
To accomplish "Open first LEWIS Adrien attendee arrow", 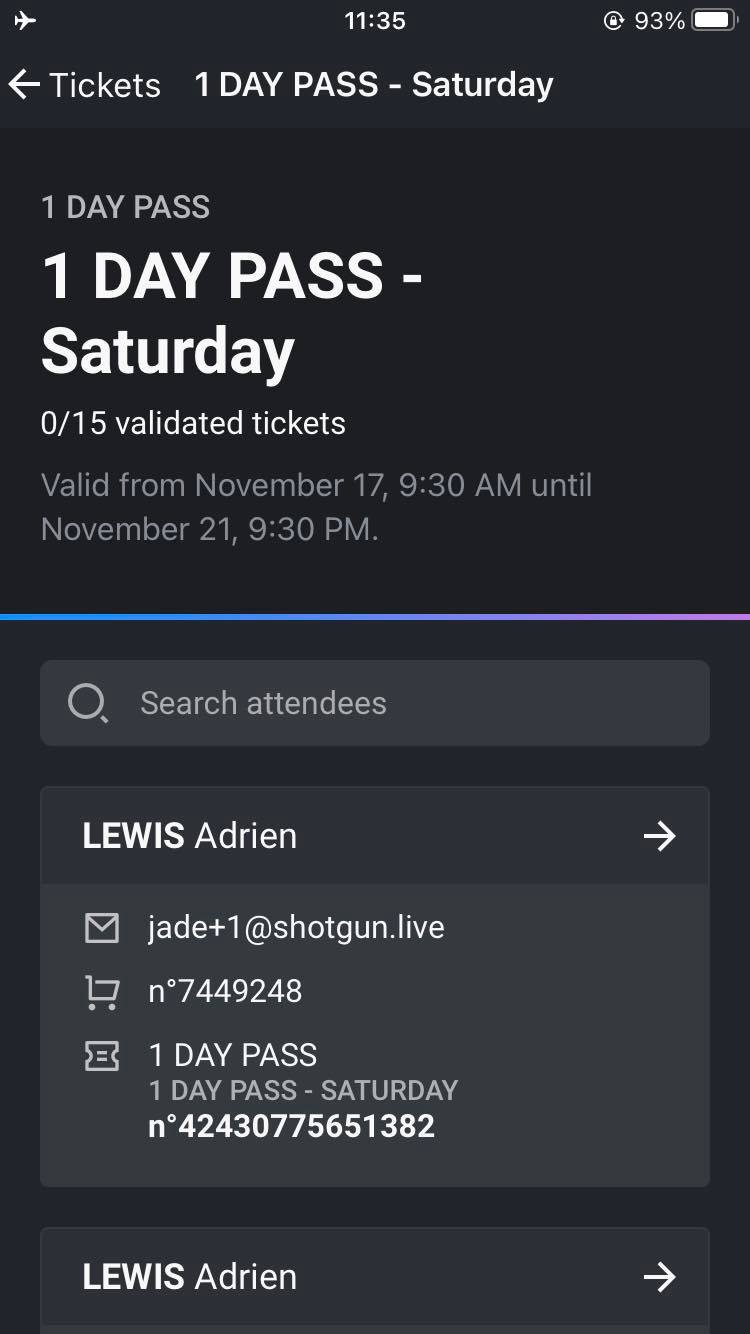I will (x=659, y=836).
